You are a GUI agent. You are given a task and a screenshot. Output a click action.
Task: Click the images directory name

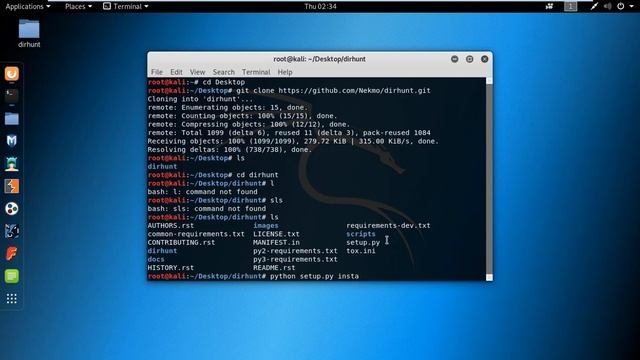point(266,225)
